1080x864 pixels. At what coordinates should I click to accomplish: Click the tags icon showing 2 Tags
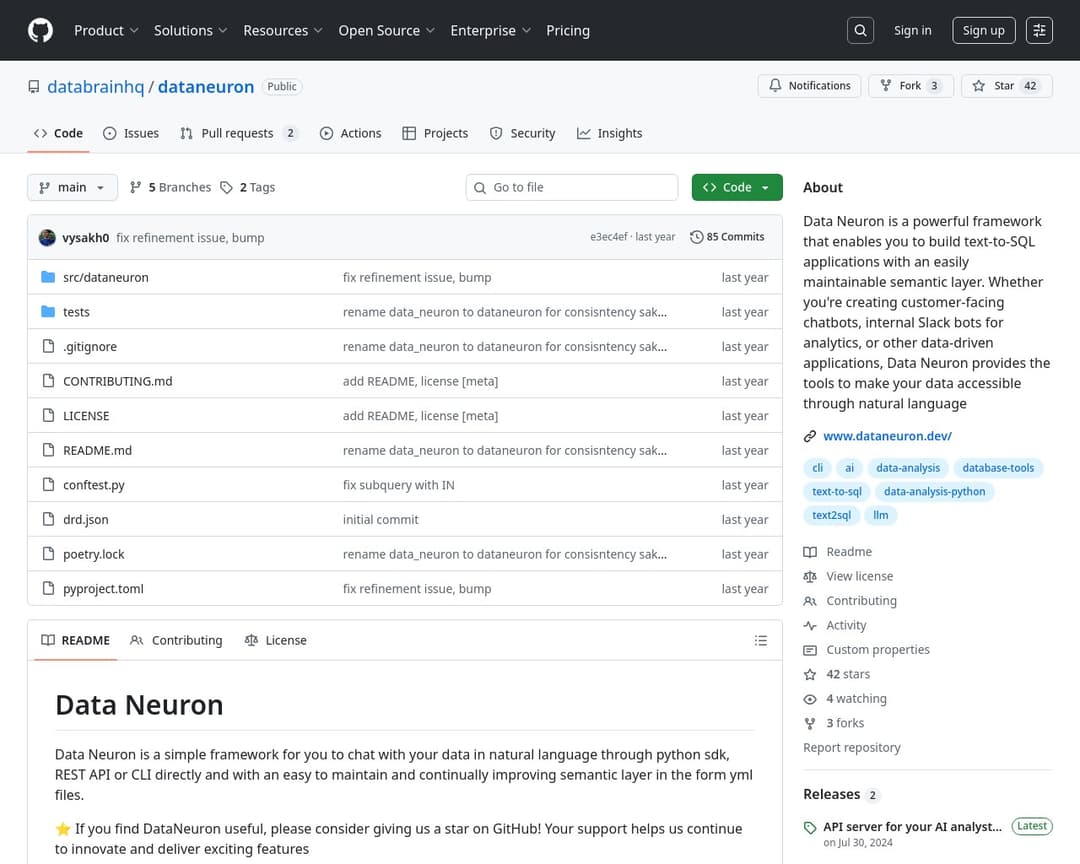(227, 187)
